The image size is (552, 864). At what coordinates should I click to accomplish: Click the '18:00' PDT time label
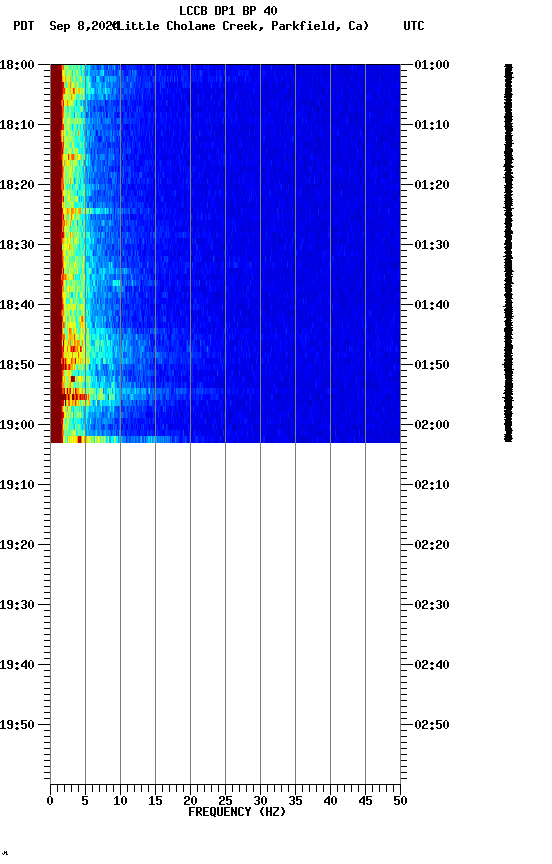[x=17, y=65]
